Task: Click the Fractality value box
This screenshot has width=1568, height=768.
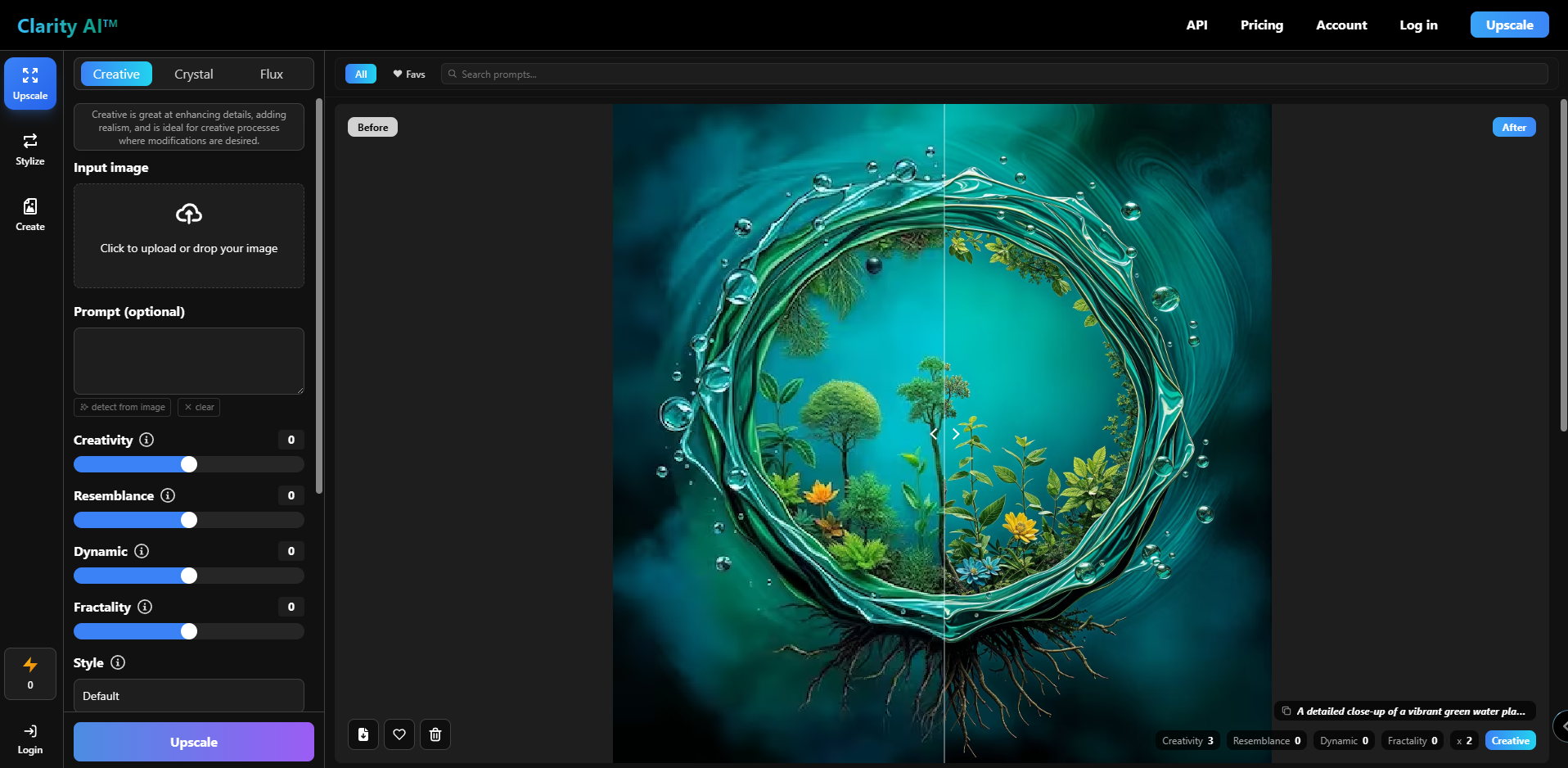Action: (291, 607)
